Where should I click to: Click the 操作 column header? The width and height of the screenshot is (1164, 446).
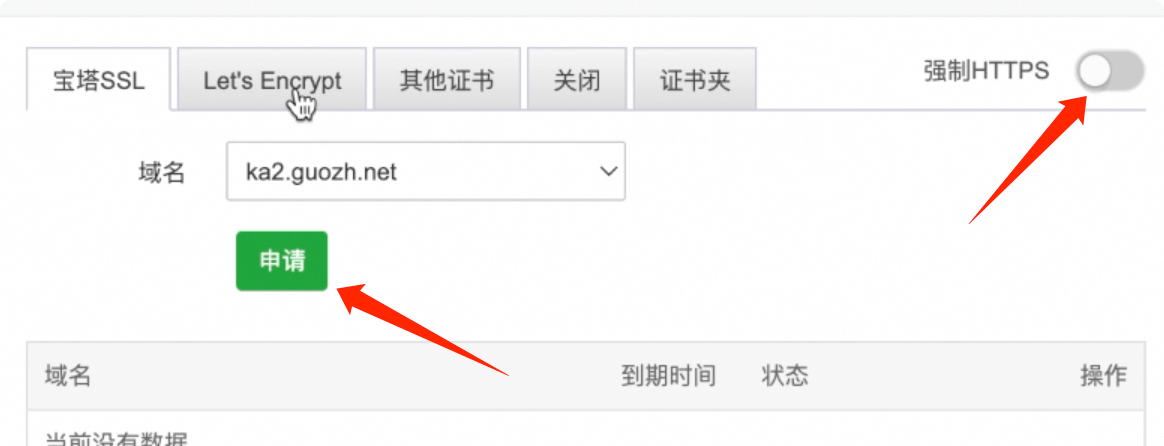point(1103,376)
